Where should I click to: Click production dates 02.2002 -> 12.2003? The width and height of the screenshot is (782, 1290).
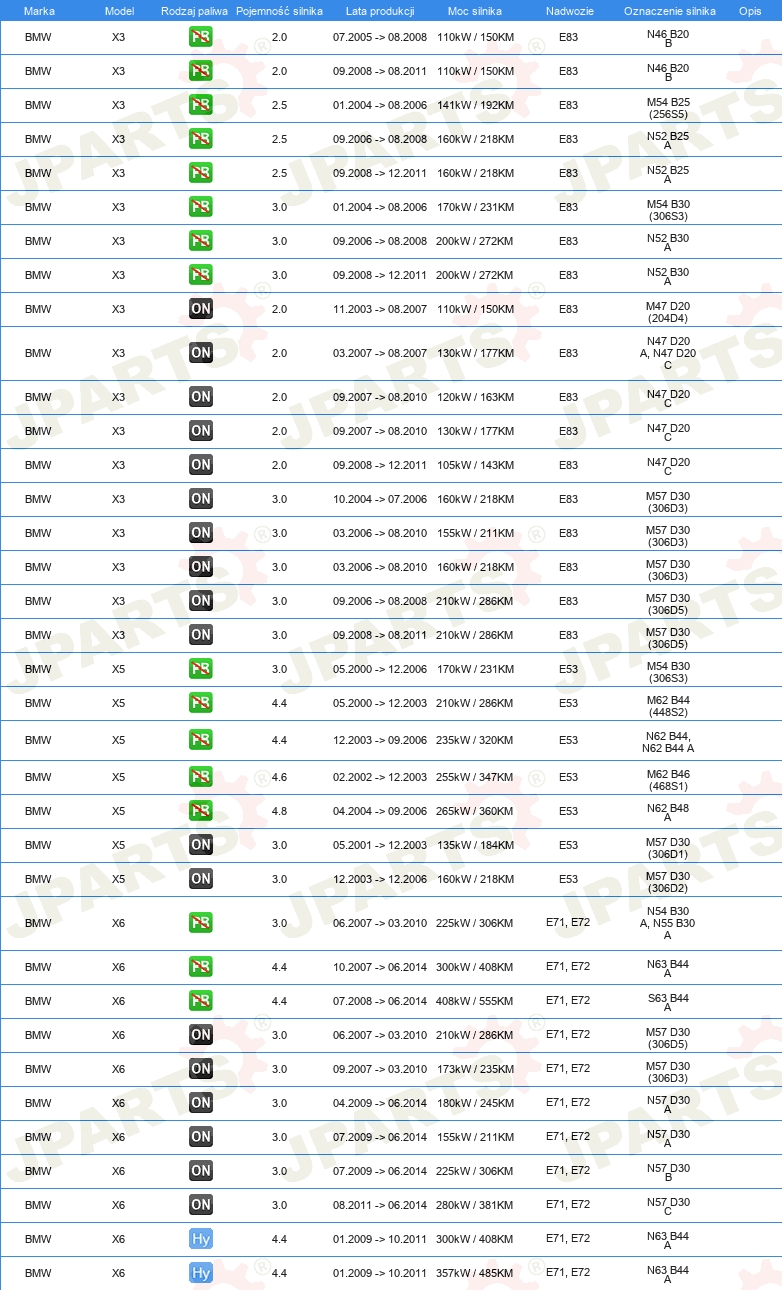coord(380,777)
